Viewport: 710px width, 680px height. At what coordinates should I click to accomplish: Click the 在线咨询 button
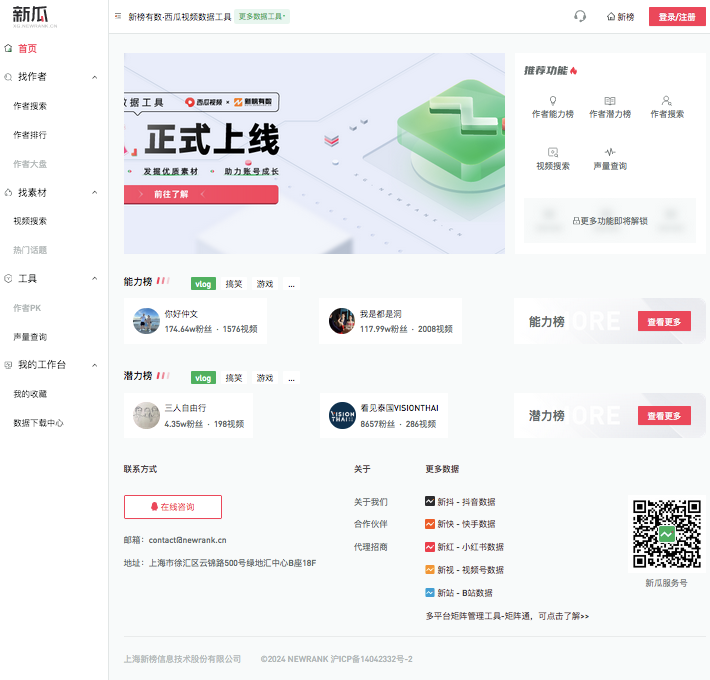[173, 507]
